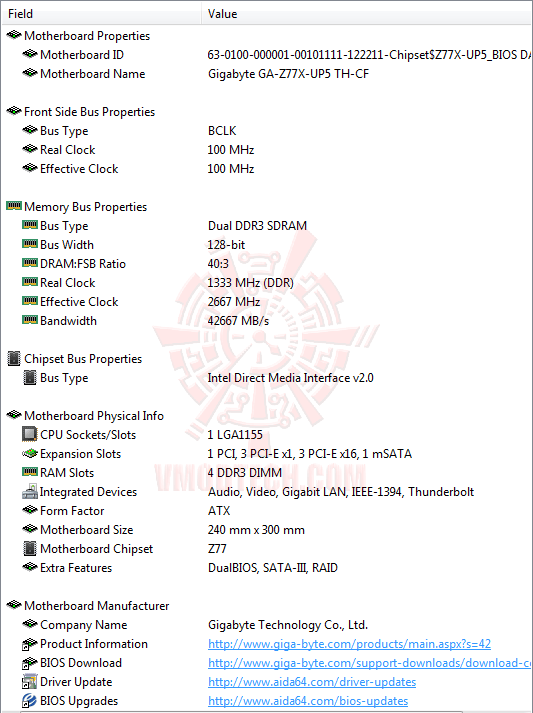The width and height of the screenshot is (533, 713).
Task: Sort by the Value column header
Action: [367, 14]
